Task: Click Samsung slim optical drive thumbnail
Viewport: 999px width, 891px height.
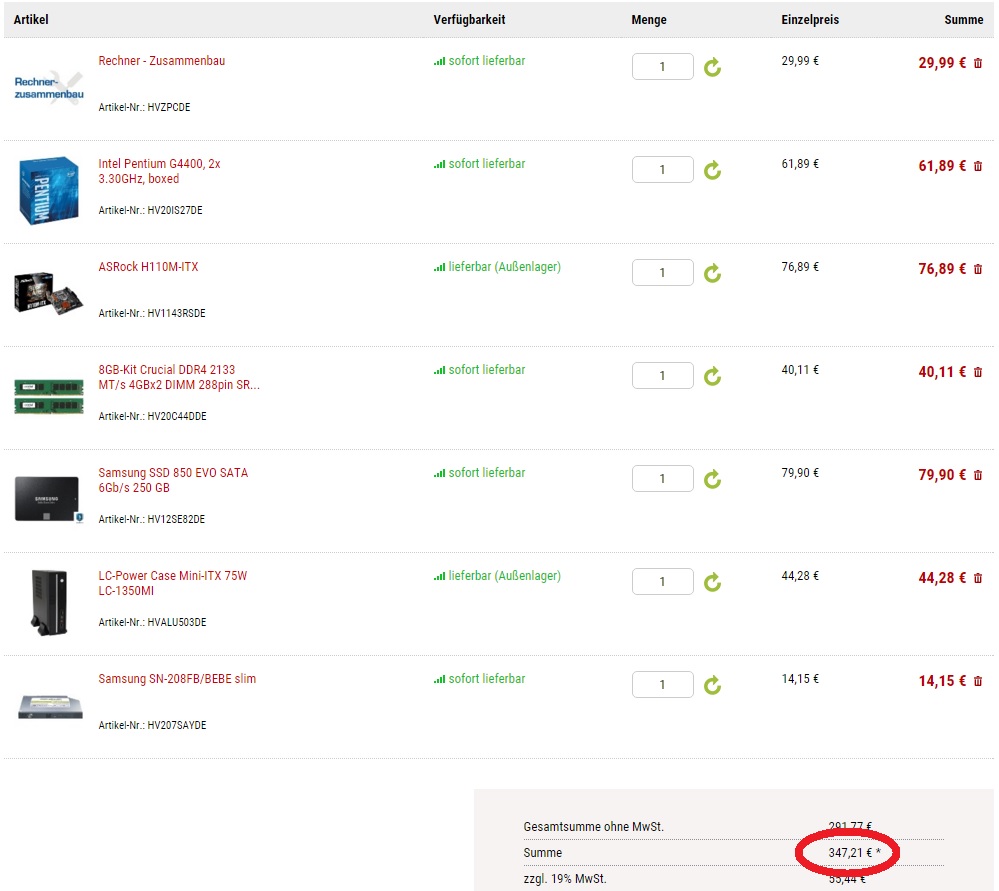Action: 50,707
